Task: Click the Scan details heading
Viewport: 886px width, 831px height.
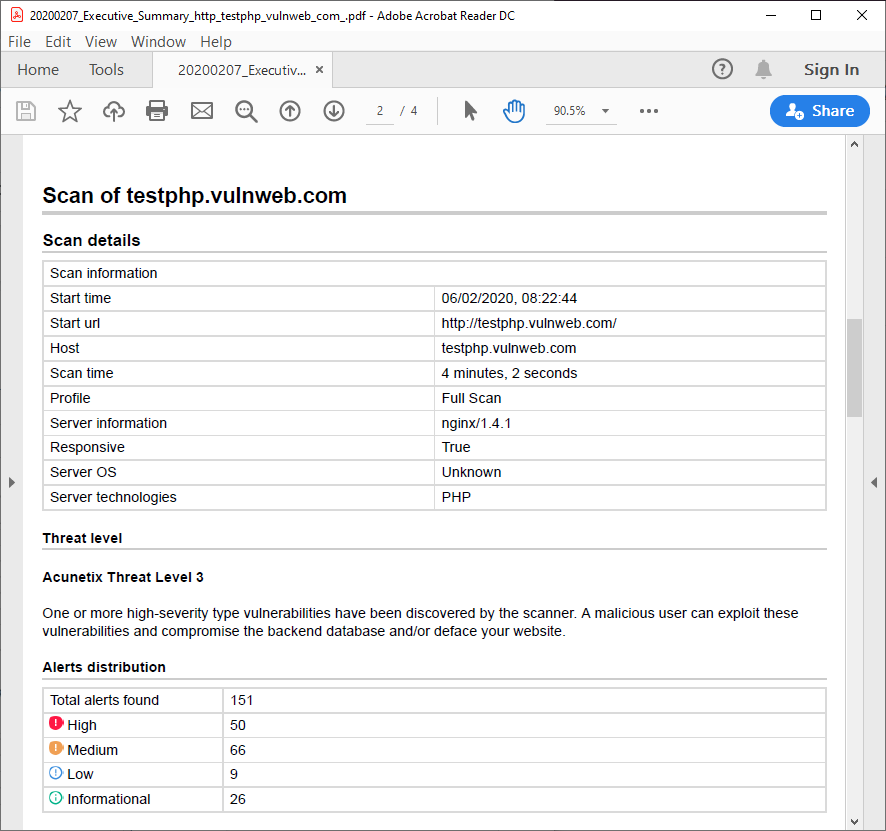Action: coord(92,241)
